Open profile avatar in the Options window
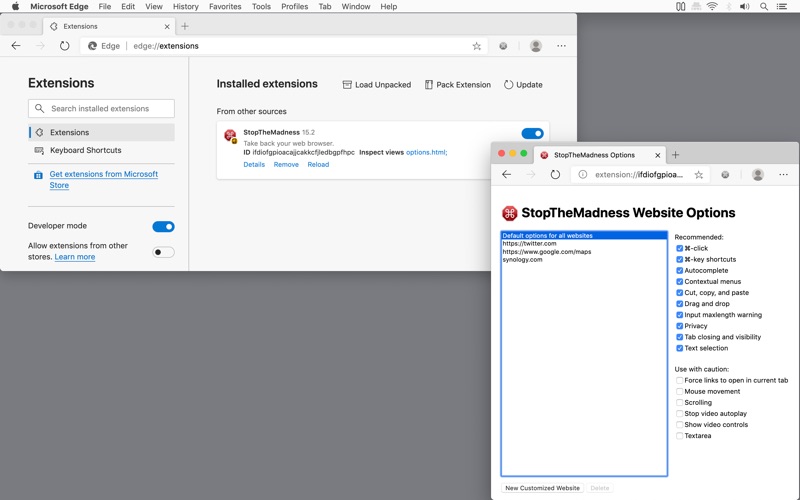The height and width of the screenshot is (500, 800). pyautogui.click(x=758, y=174)
